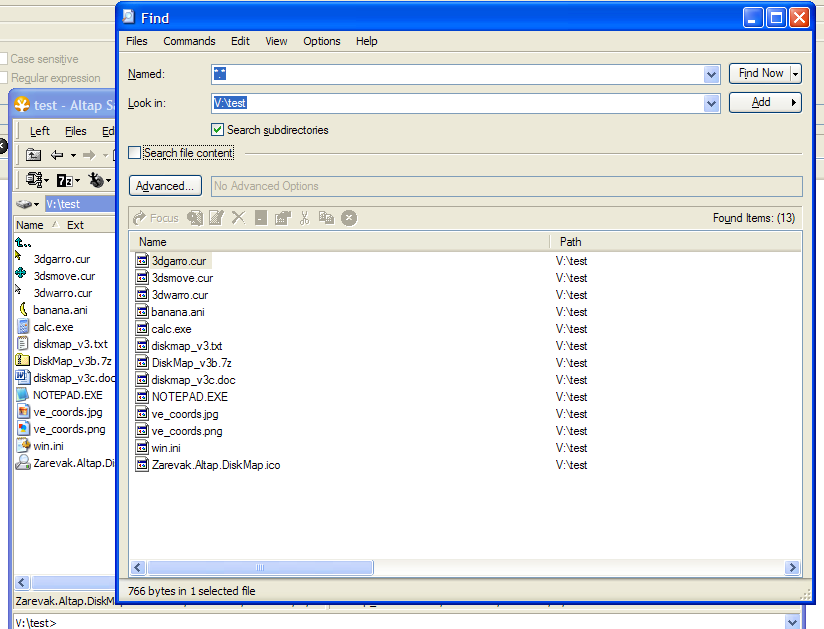Open the Files menu in the Find window
This screenshot has height=629, width=824.
point(137,41)
